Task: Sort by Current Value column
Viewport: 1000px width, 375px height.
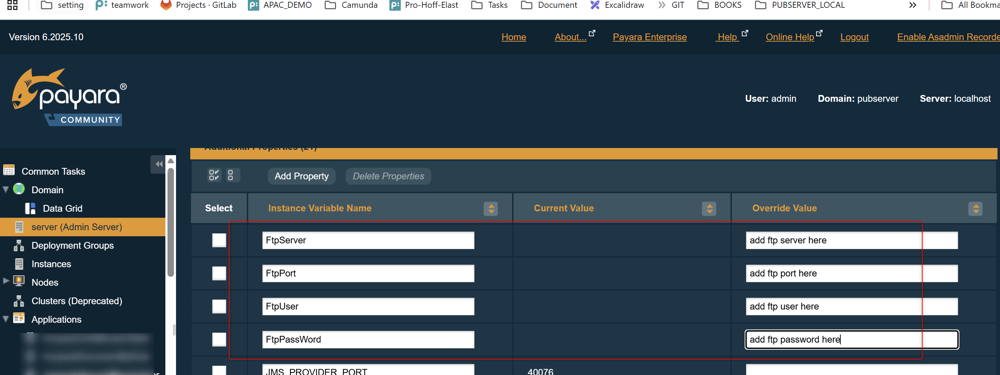Action: click(709, 209)
